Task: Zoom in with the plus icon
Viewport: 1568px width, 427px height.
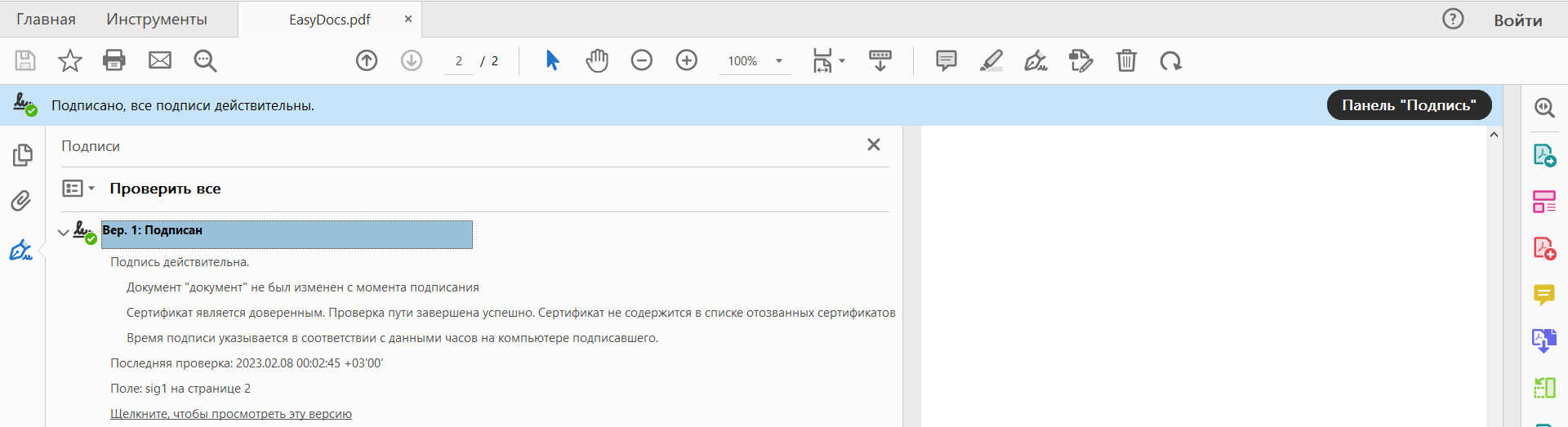Action: pyautogui.click(x=687, y=60)
